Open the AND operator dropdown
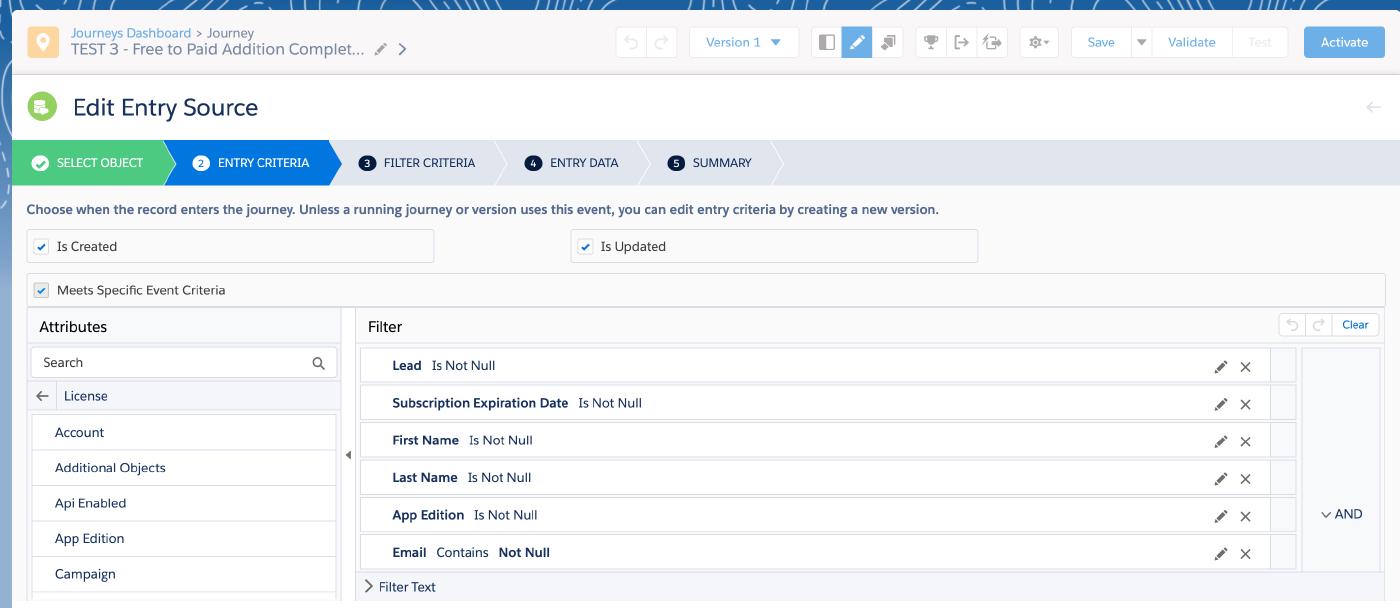Viewport: 1400px width, 608px height. [x=1341, y=514]
